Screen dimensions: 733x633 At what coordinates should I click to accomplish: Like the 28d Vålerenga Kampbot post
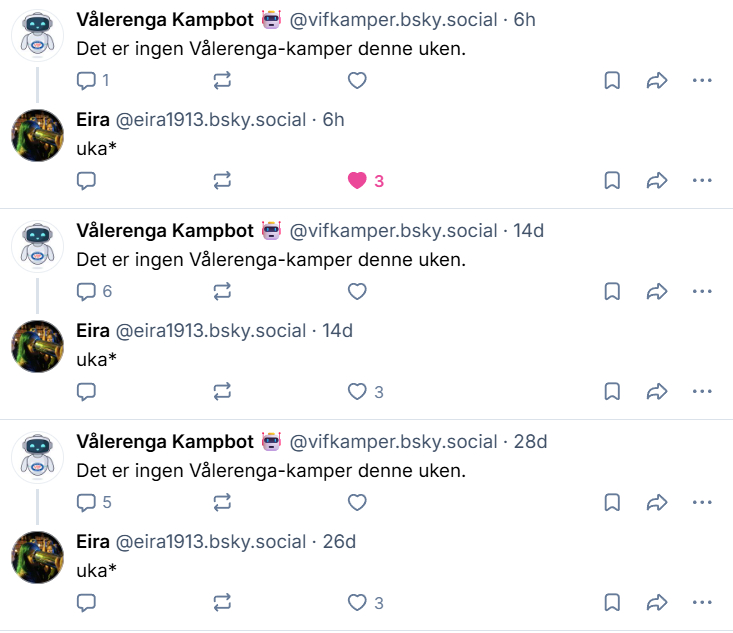(357, 503)
